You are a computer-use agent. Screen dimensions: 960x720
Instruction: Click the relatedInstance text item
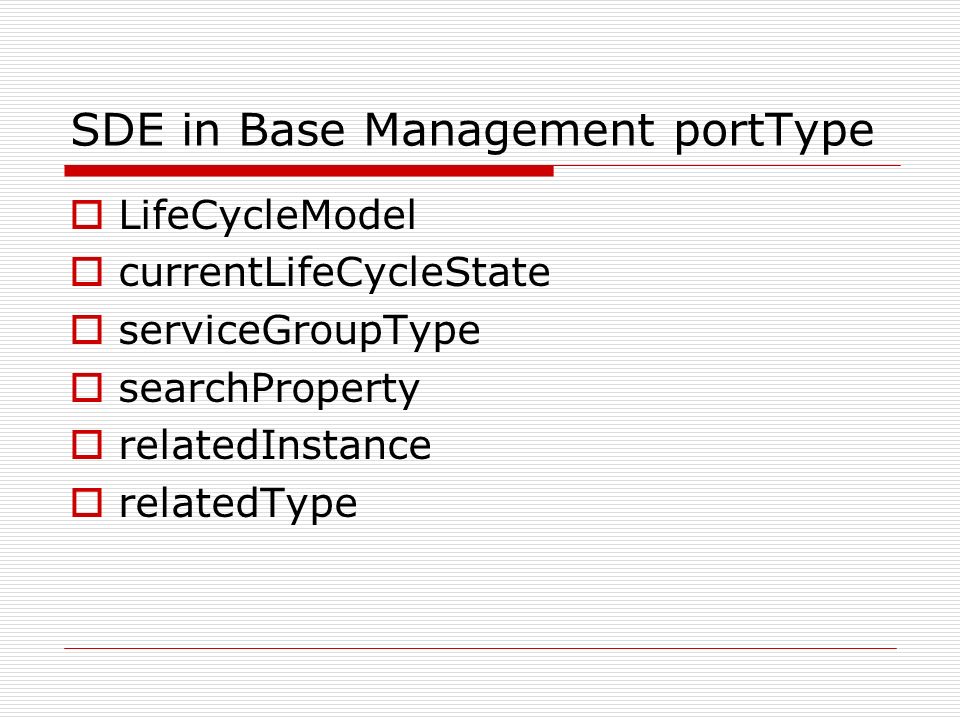(276, 445)
